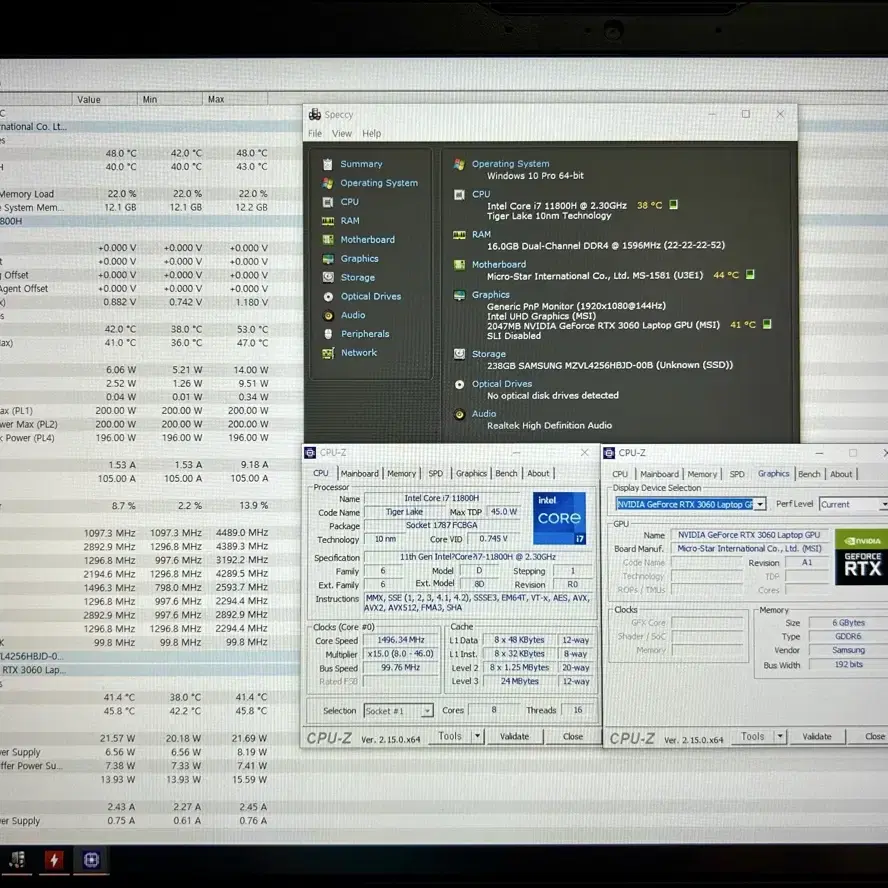Image resolution: width=888 pixels, height=888 pixels.
Task: Click the Storage heading icon in Speccy summary
Action: [459, 354]
